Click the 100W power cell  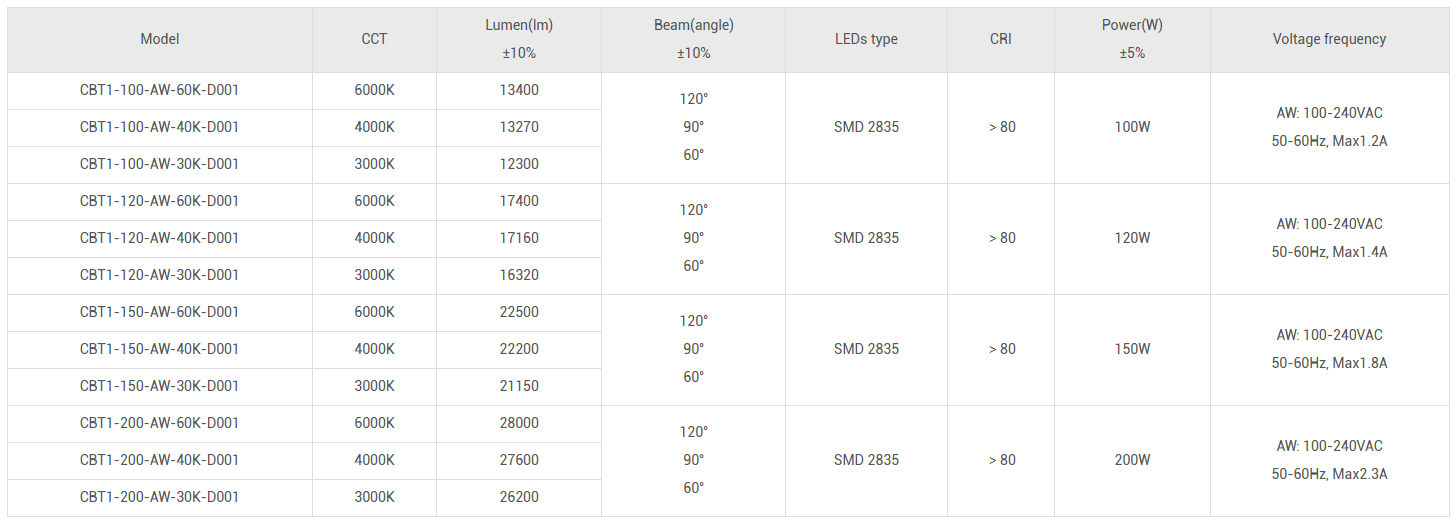click(1132, 127)
